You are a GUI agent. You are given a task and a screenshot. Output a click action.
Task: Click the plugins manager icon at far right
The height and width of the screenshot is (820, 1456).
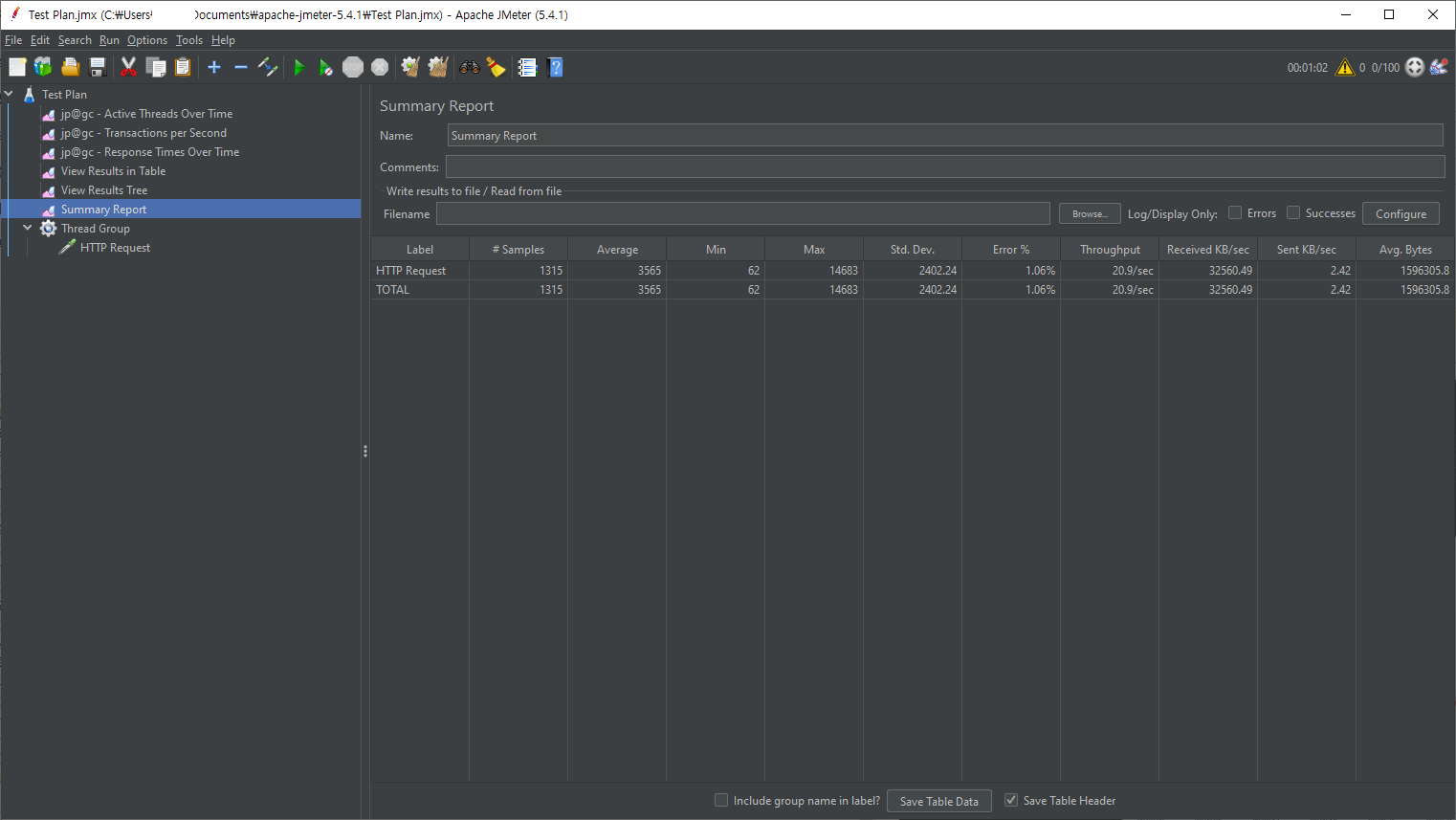1439,67
